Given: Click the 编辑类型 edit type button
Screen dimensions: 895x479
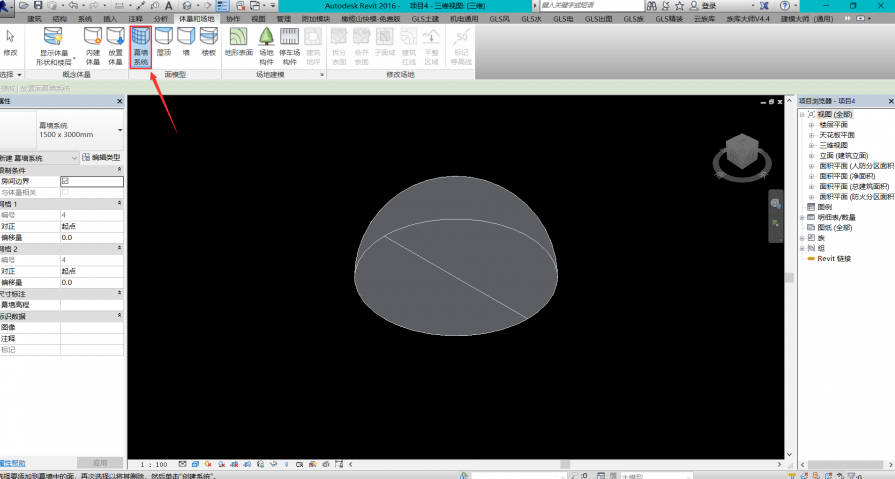Looking at the screenshot, I should (101, 158).
